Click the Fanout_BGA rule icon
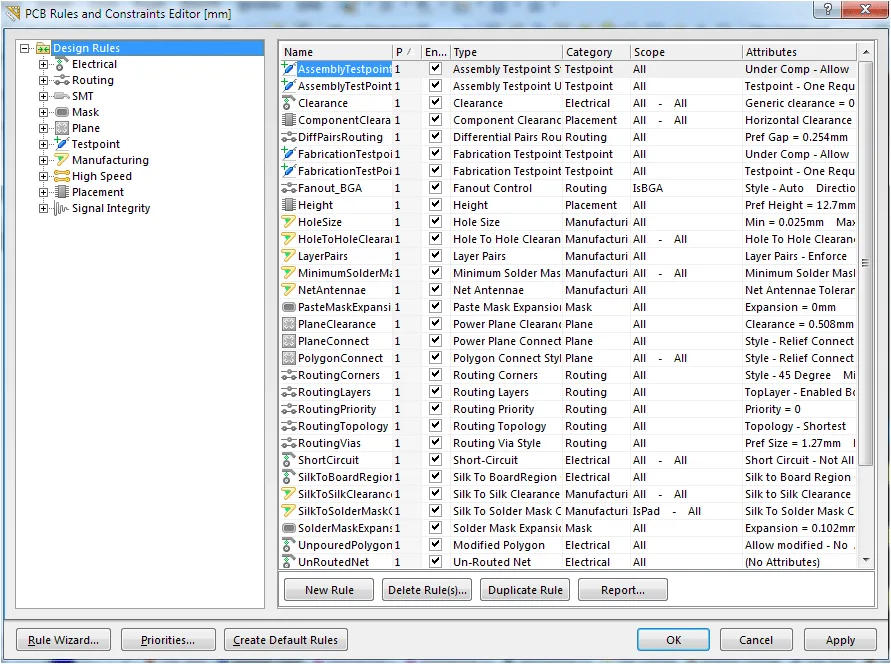Viewport: 891px width, 664px height. point(289,188)
